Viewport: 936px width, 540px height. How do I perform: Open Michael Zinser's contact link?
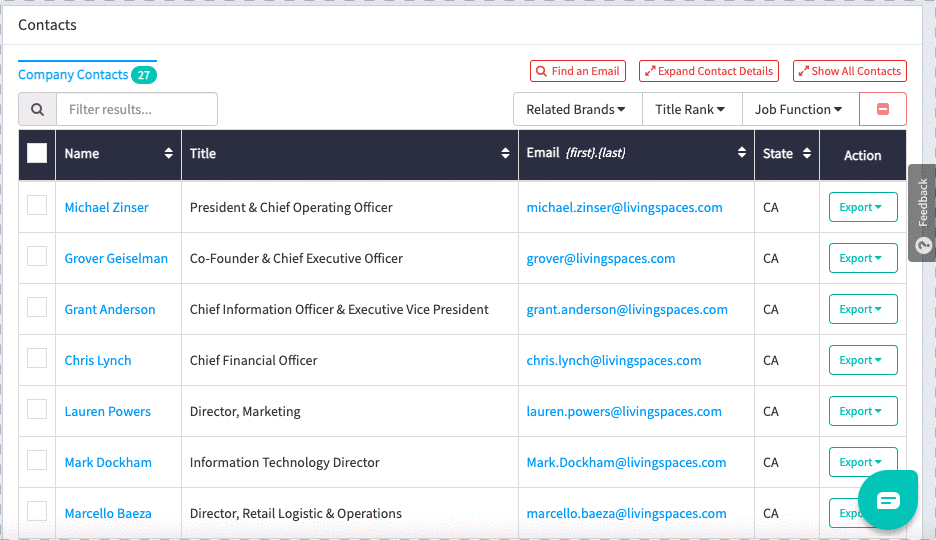click(x=106, y=208)
